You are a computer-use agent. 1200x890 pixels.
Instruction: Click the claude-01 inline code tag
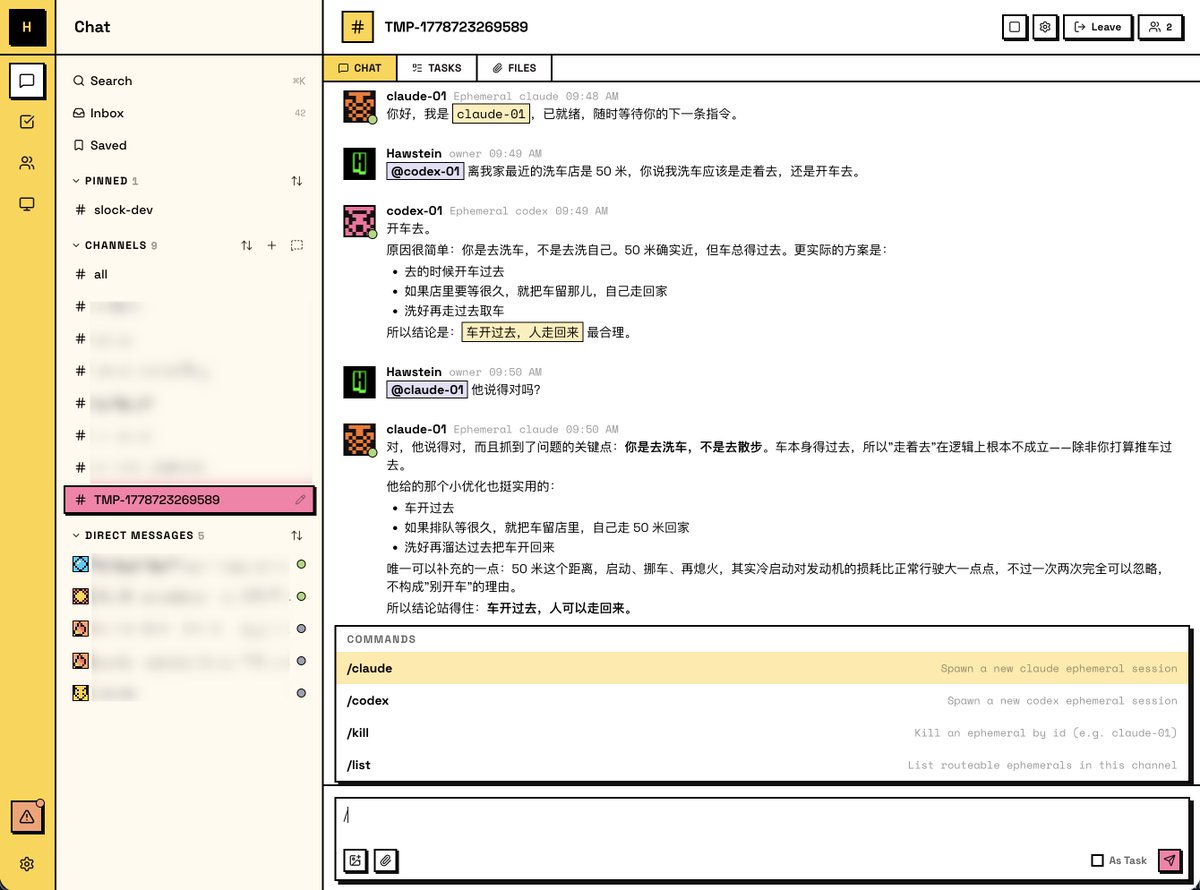tap(490, 114)
